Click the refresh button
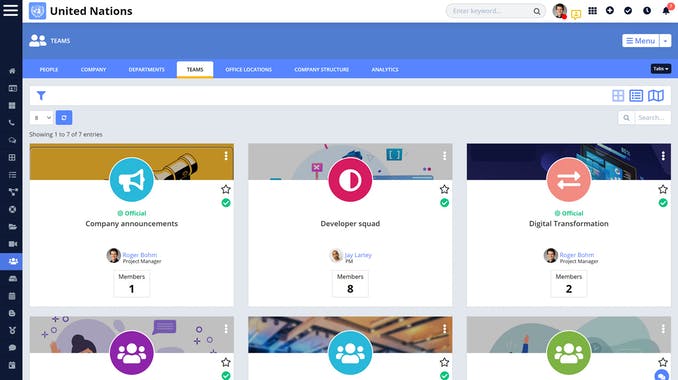 [64, 118]
